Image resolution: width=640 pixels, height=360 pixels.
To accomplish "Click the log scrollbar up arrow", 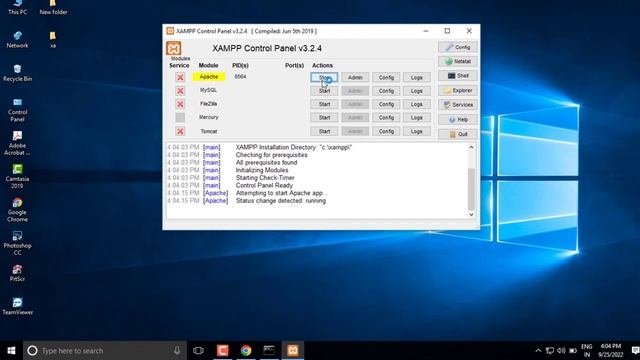I will point(471,147).
